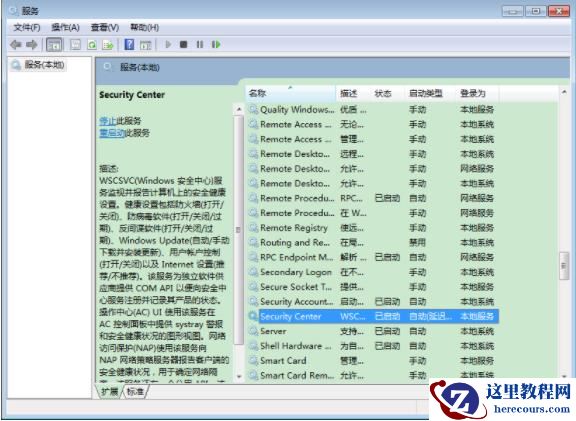Click the description pane scroll-up arrow

click(239, 109)
